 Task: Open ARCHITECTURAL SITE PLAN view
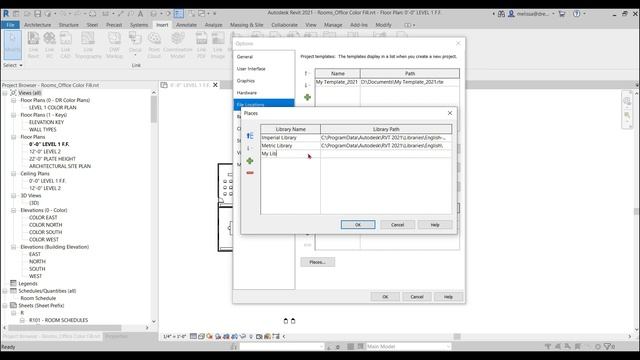click(x=60, y=167)
